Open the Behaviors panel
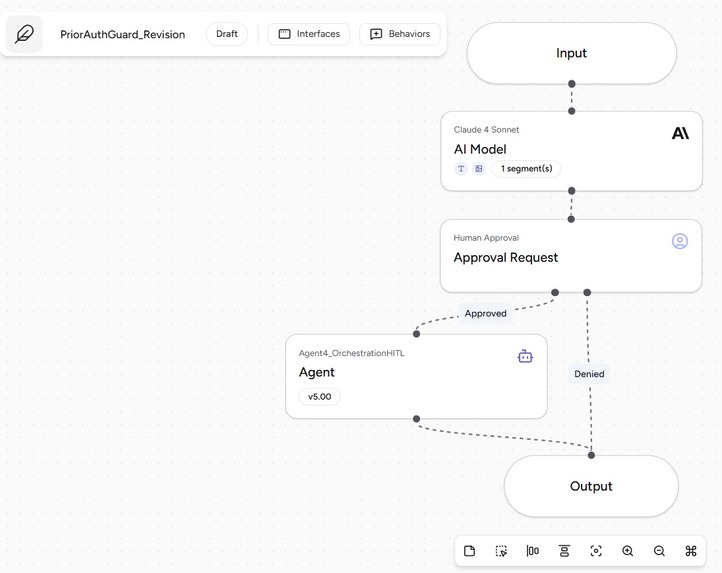Screen dimensions: 722x573 (x=400, y=34)
